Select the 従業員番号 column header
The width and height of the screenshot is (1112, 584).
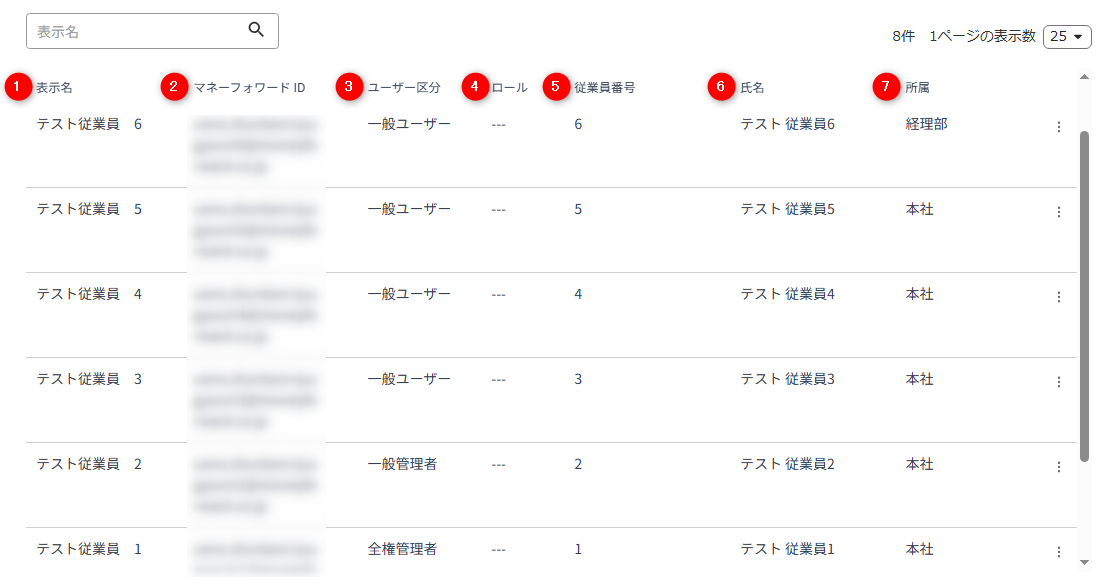click(x=604, y=87)
